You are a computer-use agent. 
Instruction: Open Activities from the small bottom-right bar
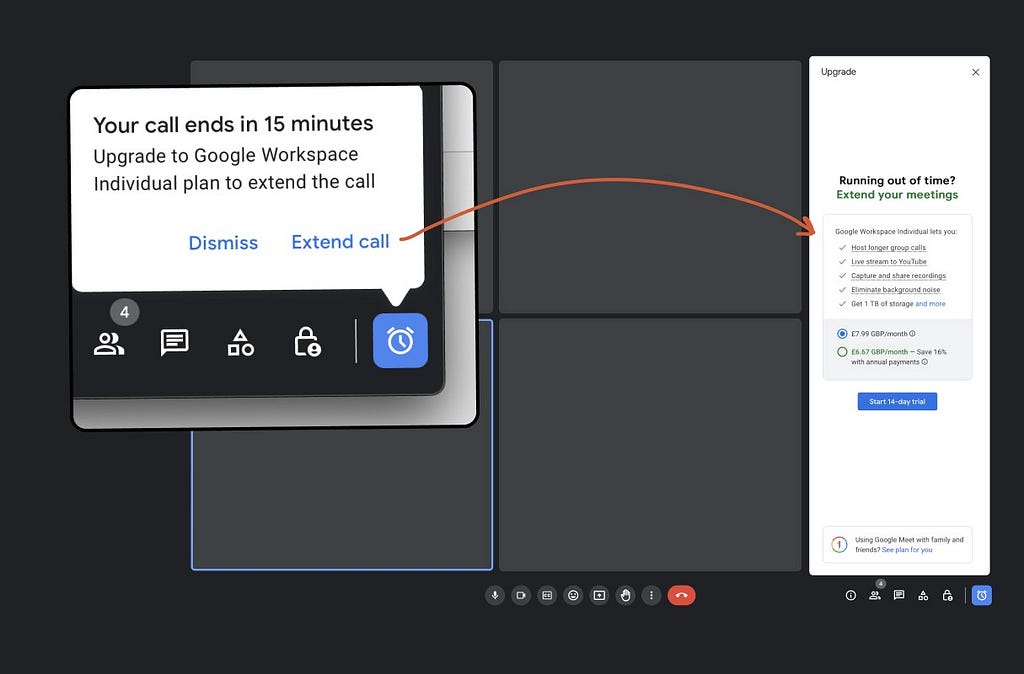pyautogui.click(x=923, y=595)
